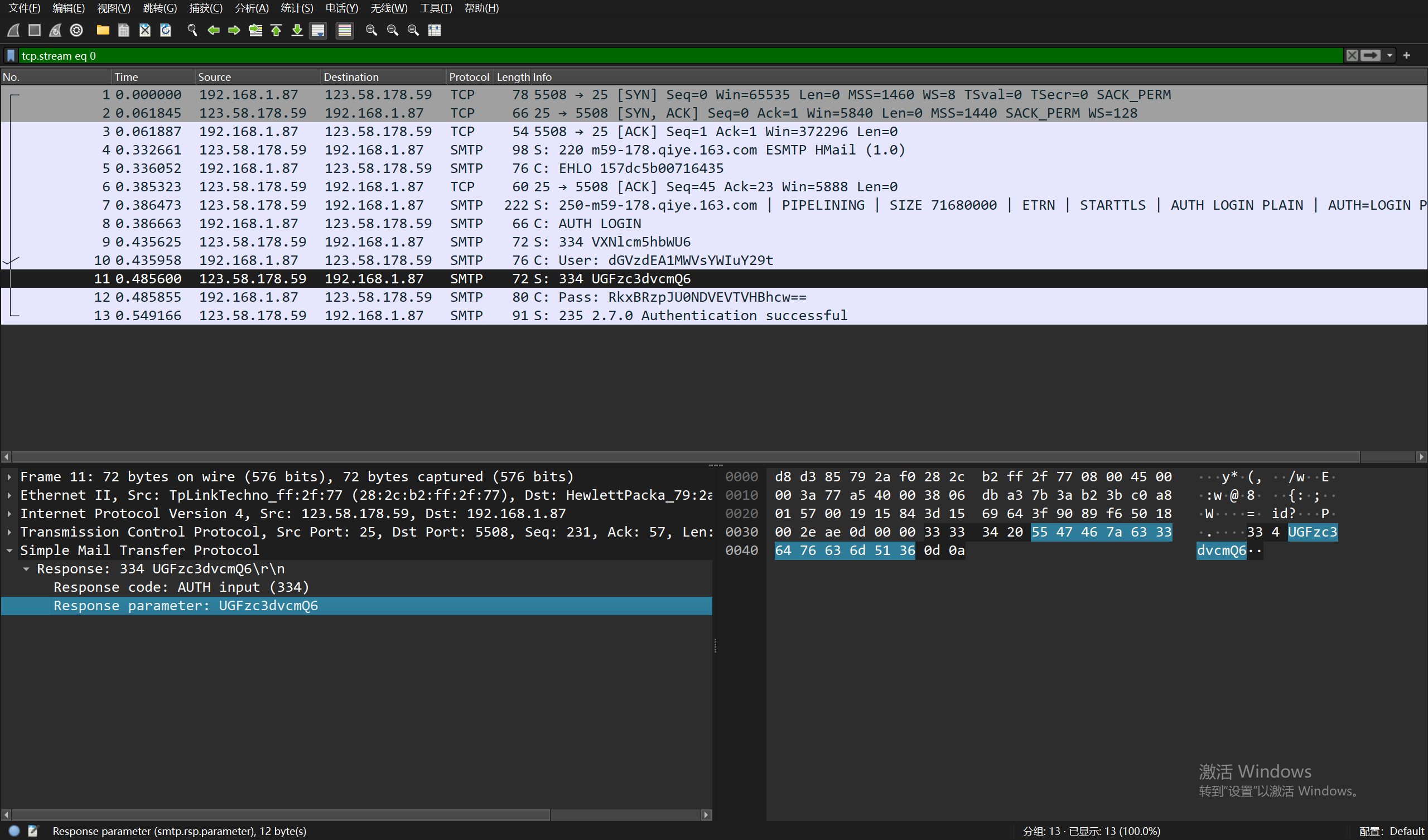Click the zoom in magnifier icon
The width and height of the screenshot is (1428, 840).
371,30
